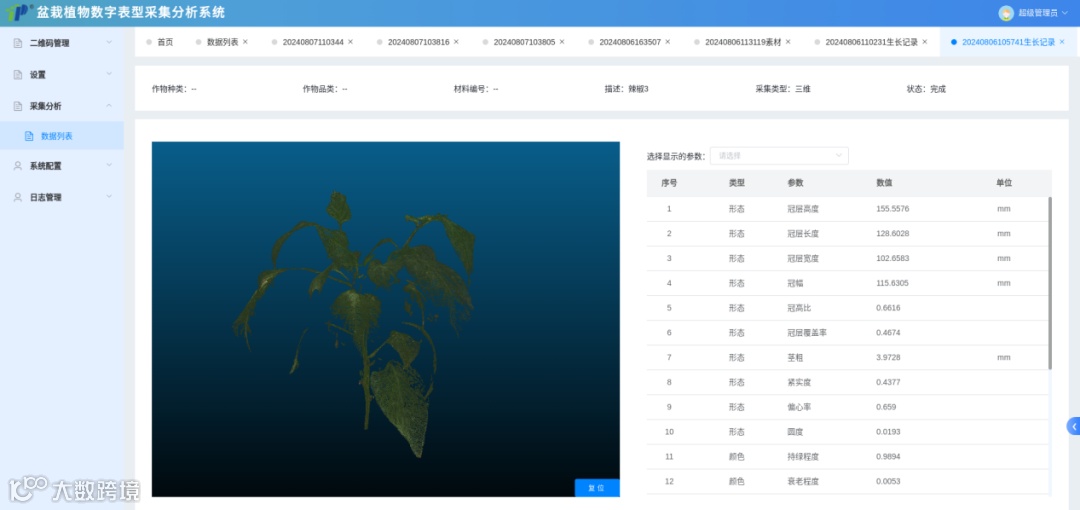
Task: Open the 系统配置 sidebar menu
Action: (x=62, y=166)
